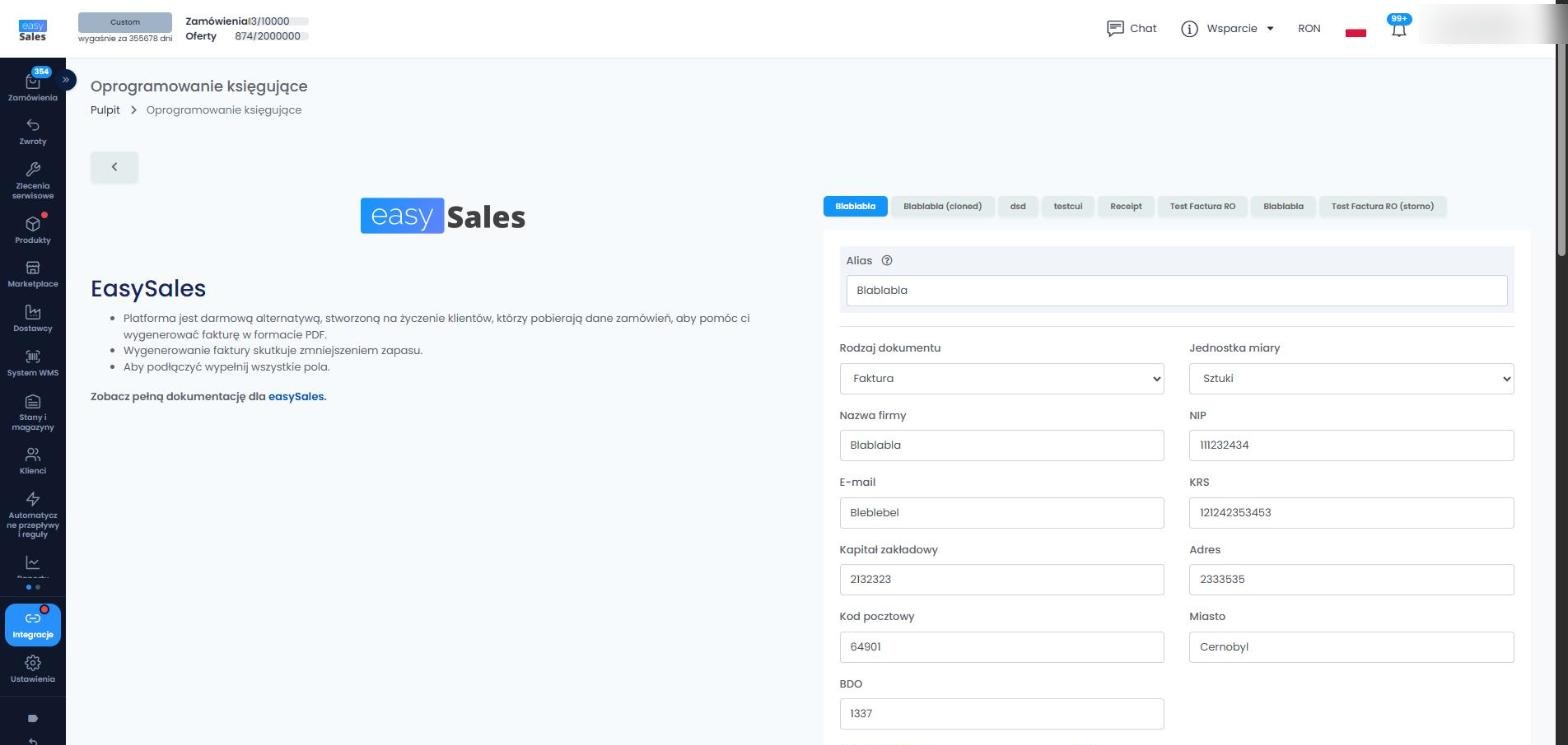1568x745 pixels.
Task: Click into the Alias input field
Action: [x=1176, y=290]
